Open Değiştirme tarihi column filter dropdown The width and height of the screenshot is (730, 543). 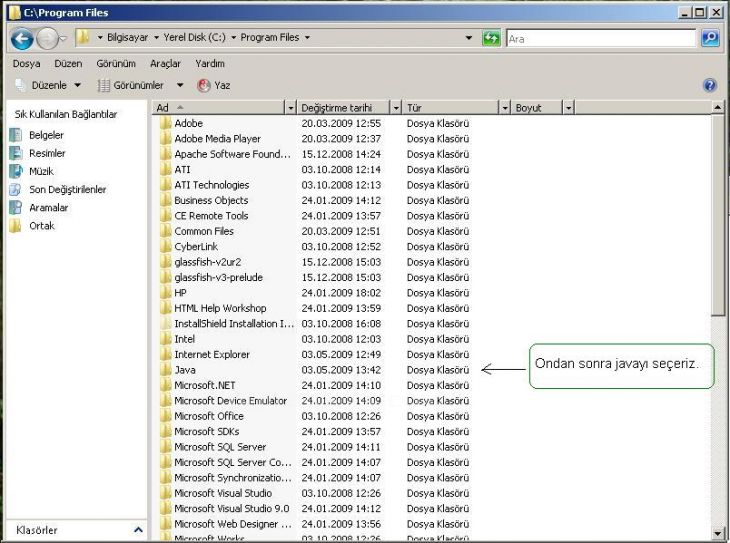396,108
